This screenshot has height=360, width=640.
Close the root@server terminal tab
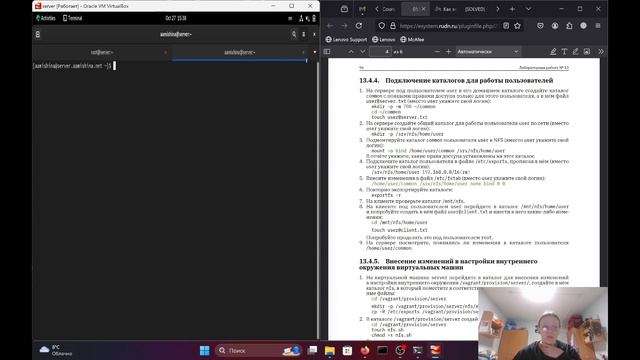[165, 52]
